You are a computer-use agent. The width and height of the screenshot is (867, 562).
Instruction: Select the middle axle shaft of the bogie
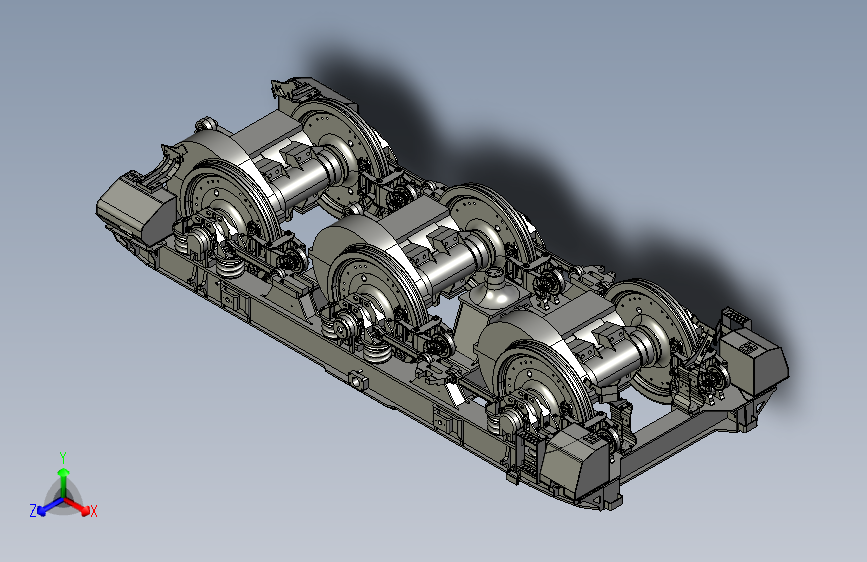coord(453,266)
